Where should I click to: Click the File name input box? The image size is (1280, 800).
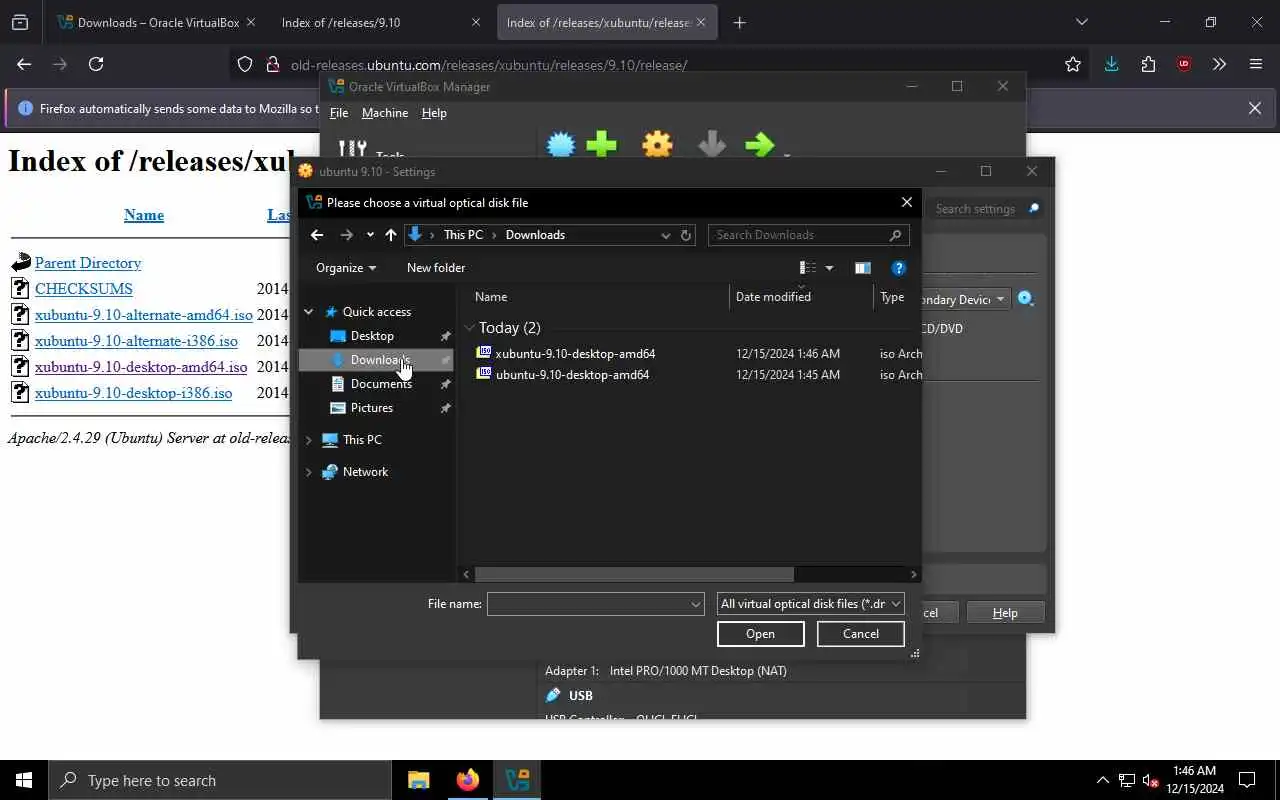pos(595,604)
